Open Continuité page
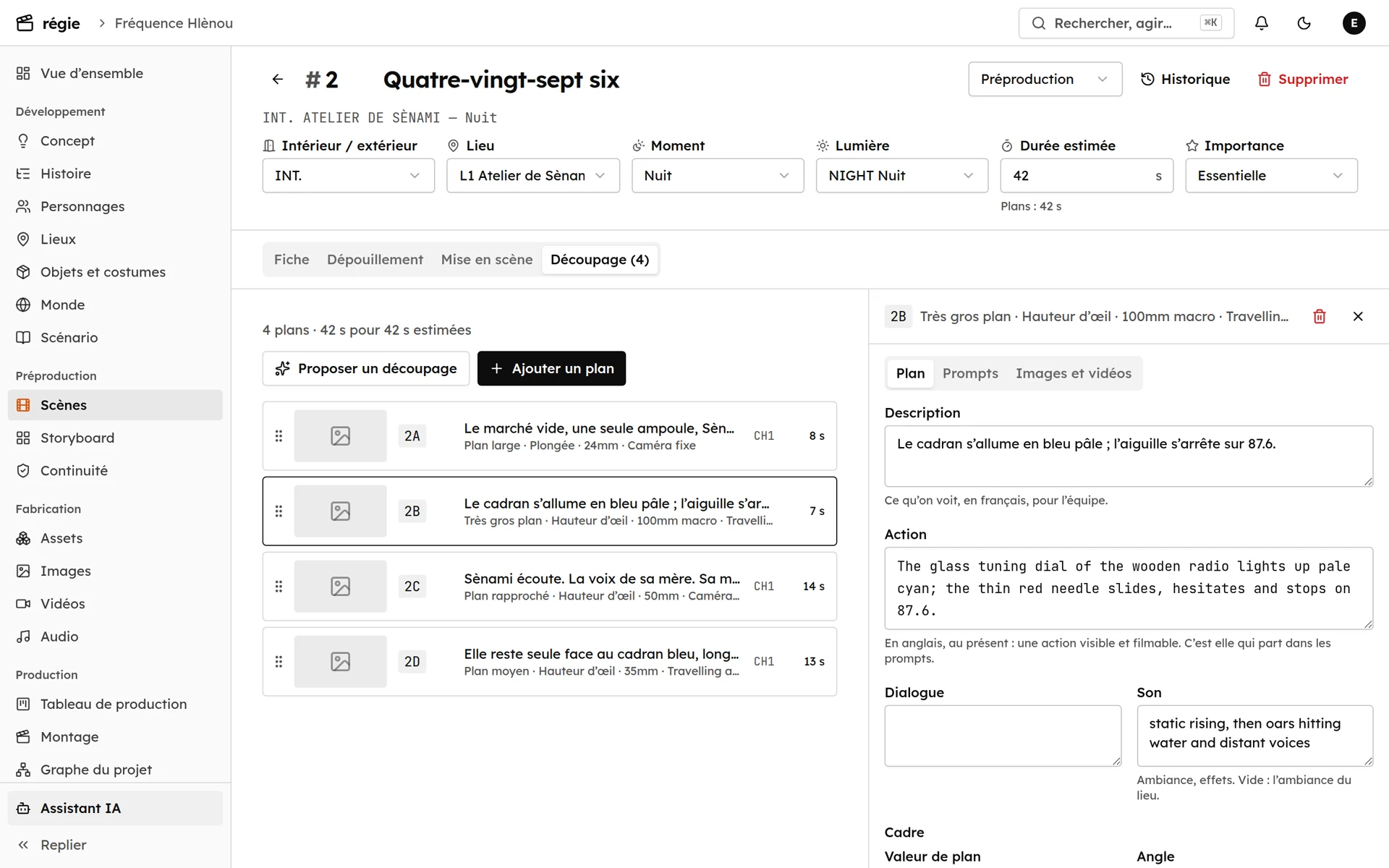Viewport: 1389px width, 868px height. coord(115,471)
